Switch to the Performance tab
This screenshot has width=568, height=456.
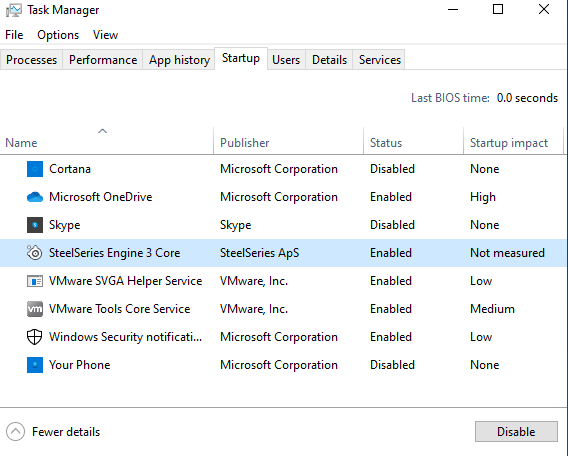click(x=103, y=60)
